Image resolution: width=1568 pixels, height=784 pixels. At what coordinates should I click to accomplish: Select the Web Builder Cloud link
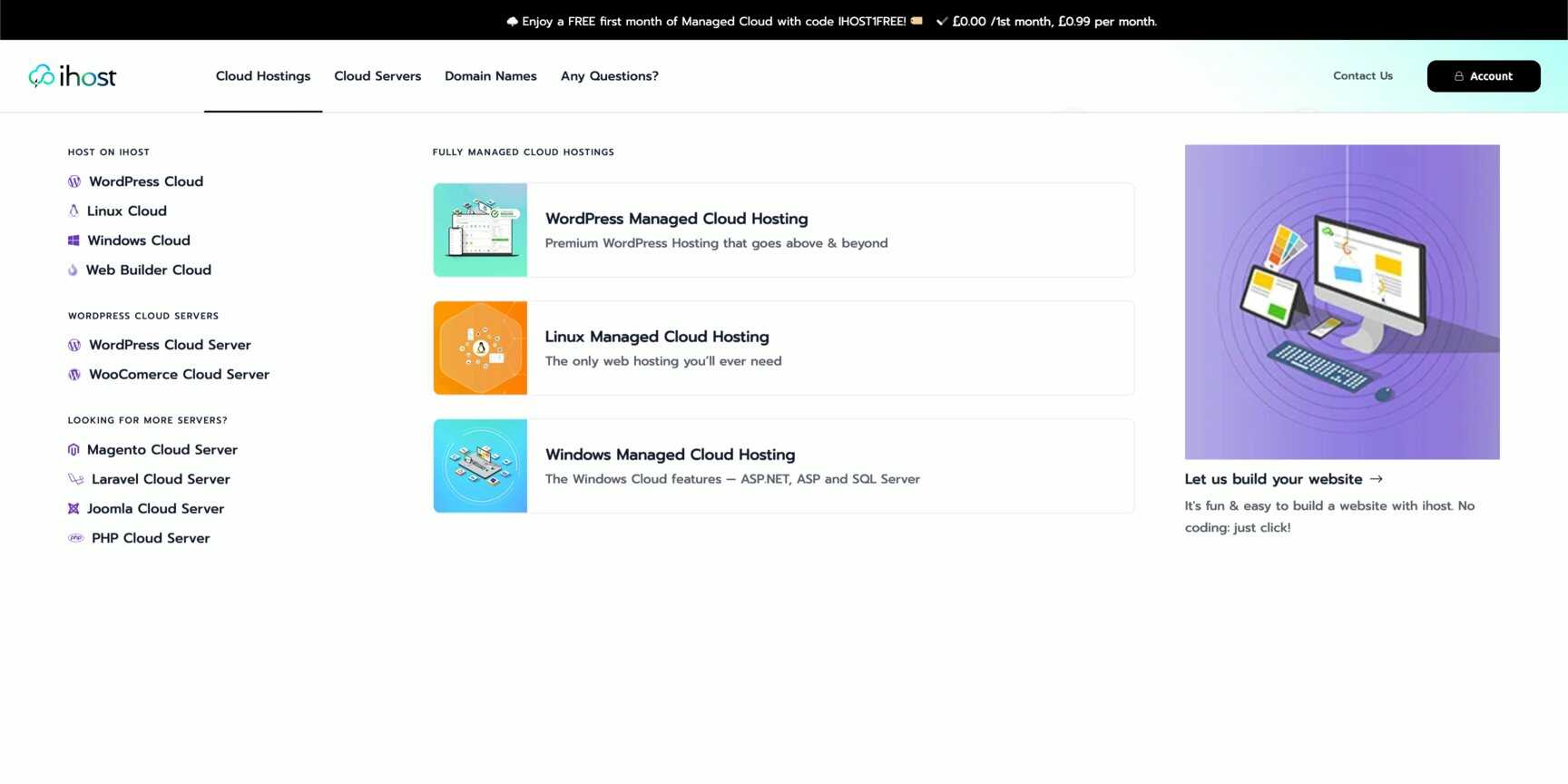[149, 269]
